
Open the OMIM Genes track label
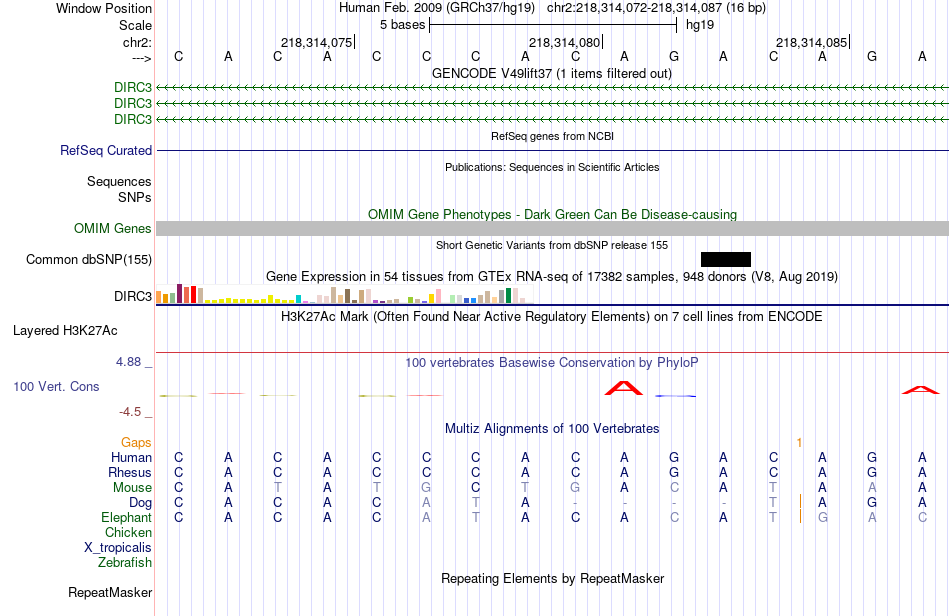(x=113, y=228)
